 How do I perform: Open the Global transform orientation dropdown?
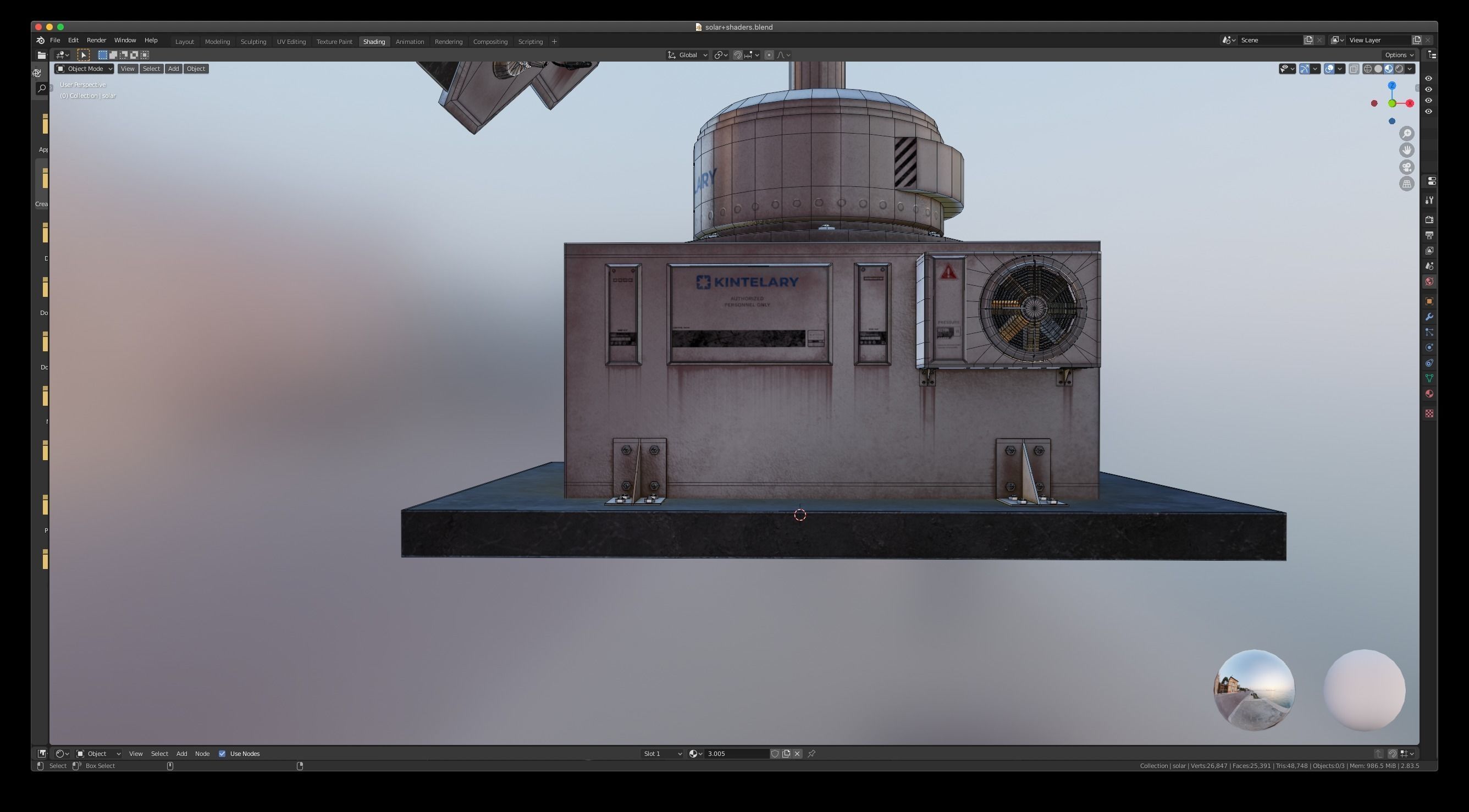click(688, 56)
